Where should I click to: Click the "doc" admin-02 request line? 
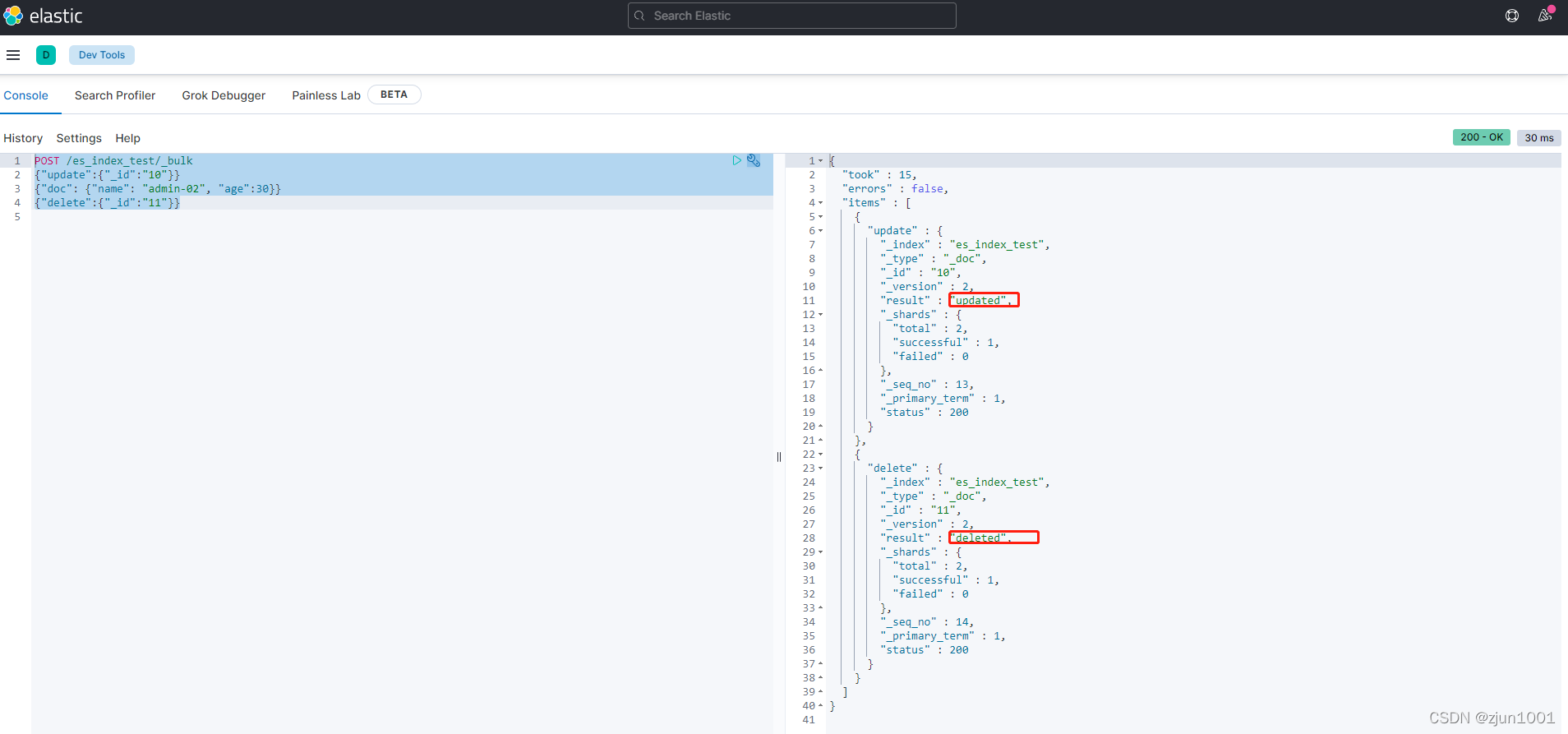click(158, 189)
